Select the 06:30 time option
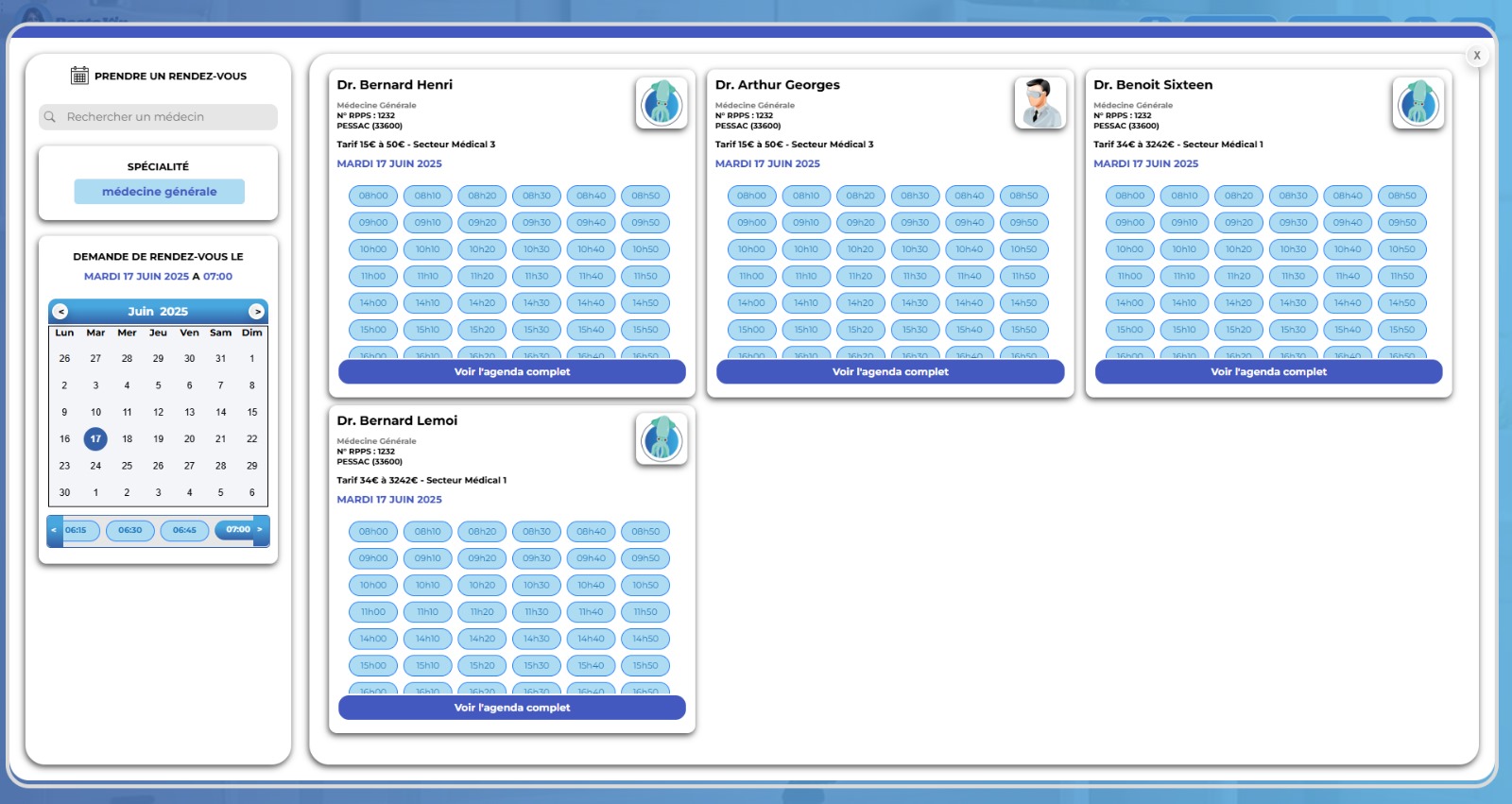The width and height of the screenshot is (1512, 804). (130, 530)
